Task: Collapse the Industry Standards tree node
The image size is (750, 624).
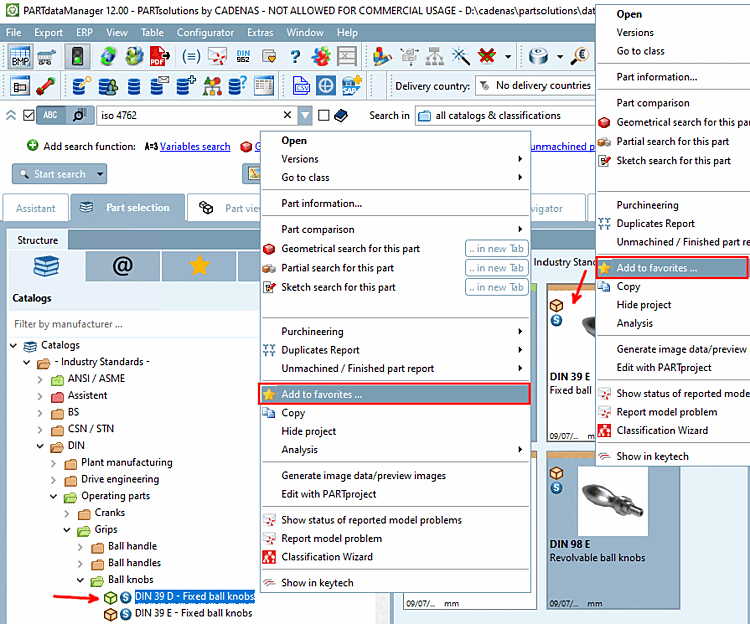Action: (x=27, y=362)
